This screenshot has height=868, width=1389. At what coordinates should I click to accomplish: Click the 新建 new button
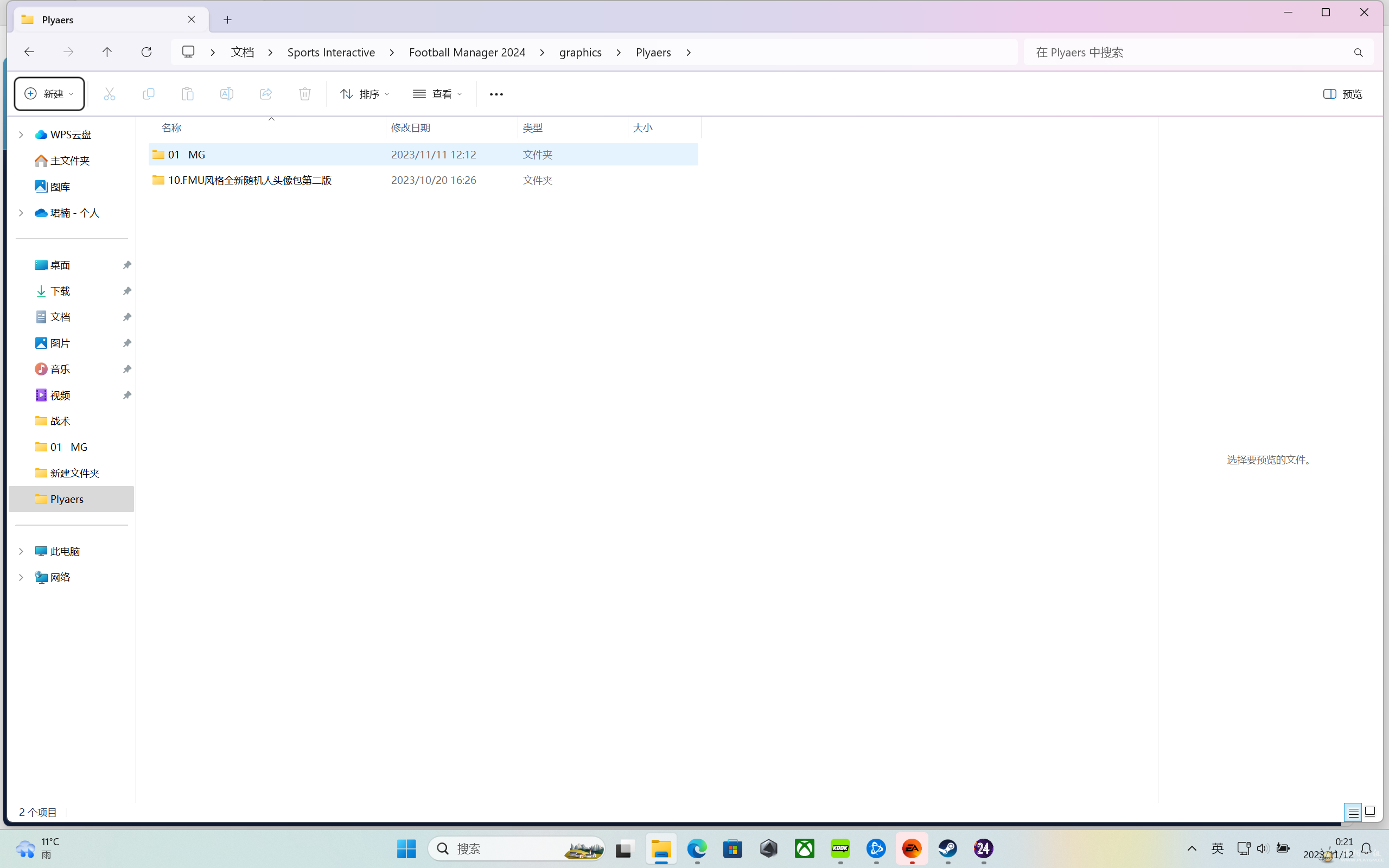(49, 94)
